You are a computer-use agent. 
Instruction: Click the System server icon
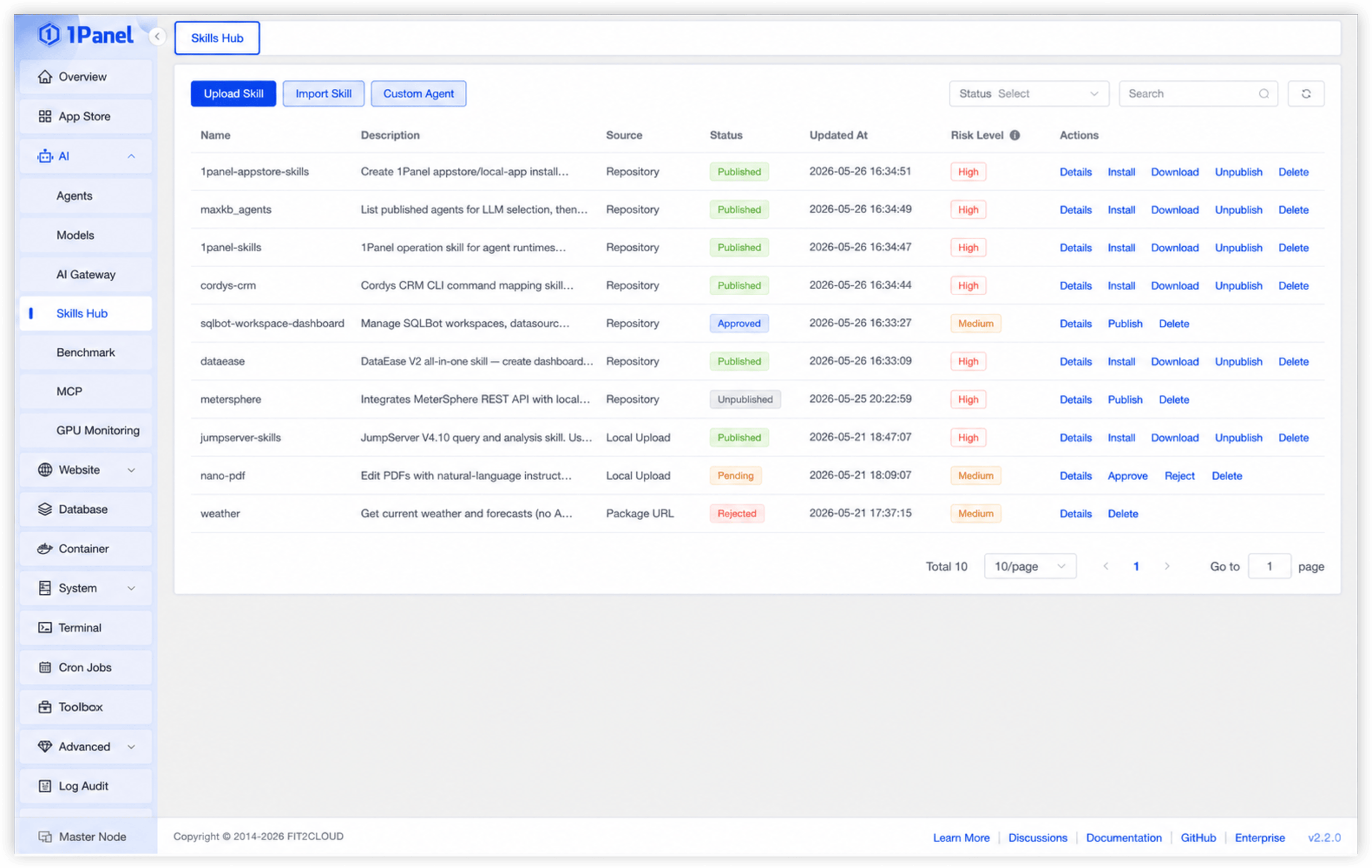[45, 588]
